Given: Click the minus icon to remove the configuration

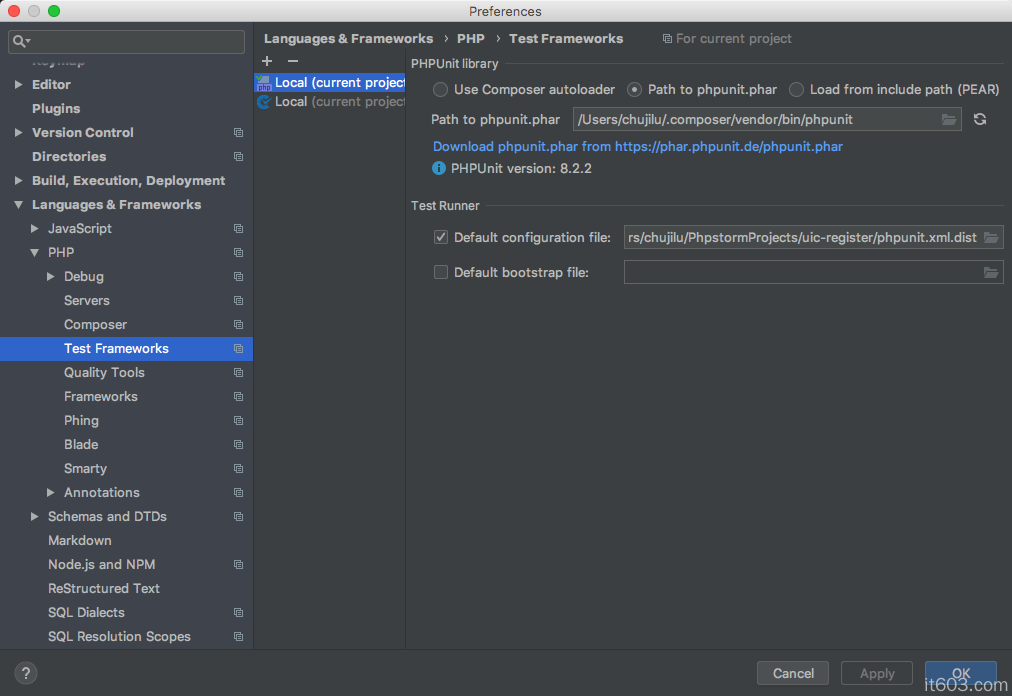Looking at the screenshot, I should (293, 62).
